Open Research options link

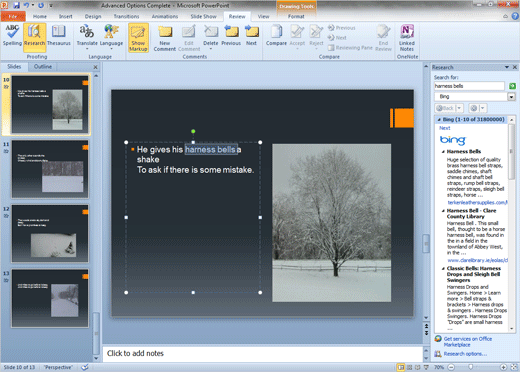coord(465,354)
